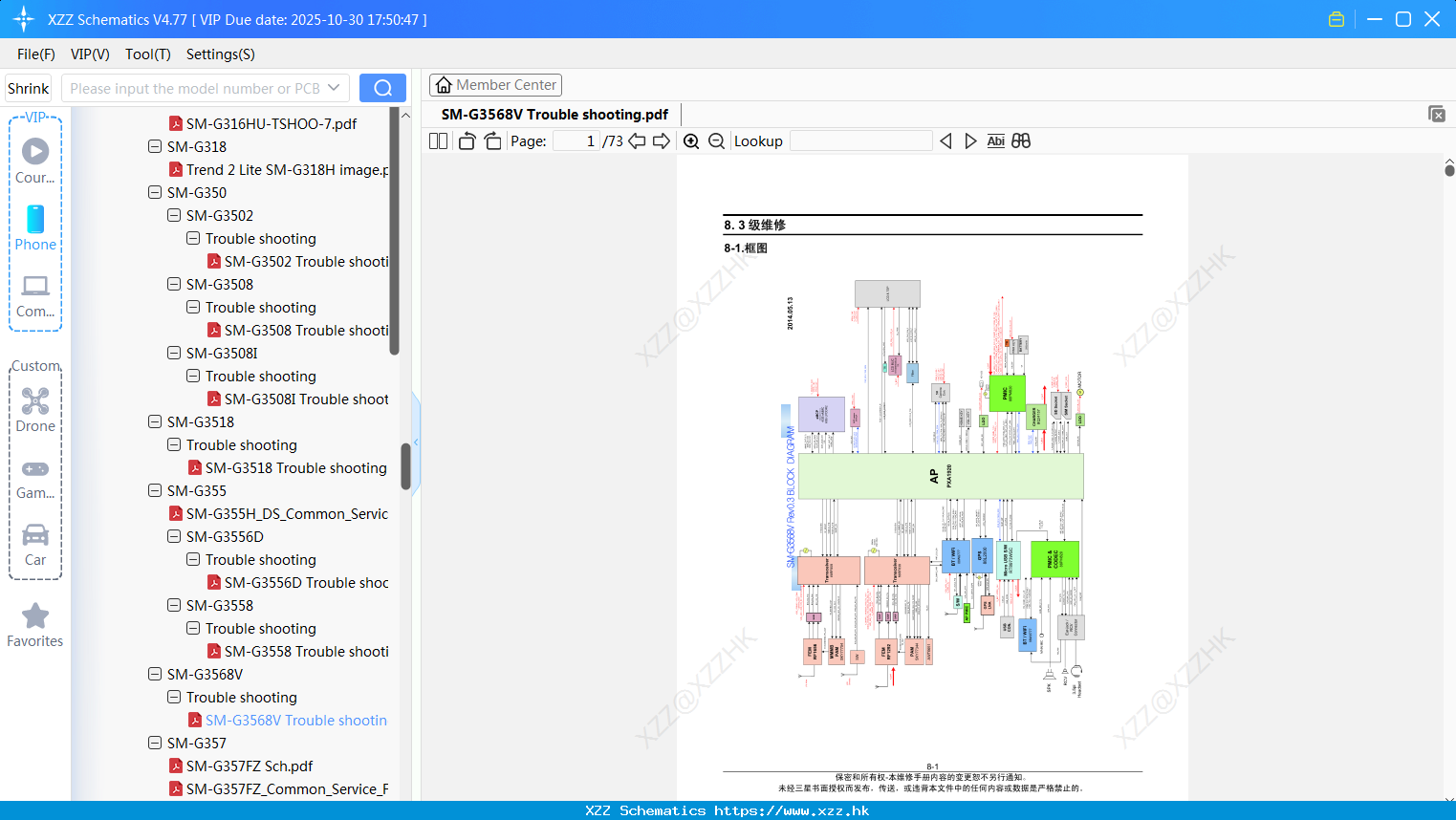
Task: Click the PDF viewer scrollbar thumb
Action: click(x=1449, y=170)
